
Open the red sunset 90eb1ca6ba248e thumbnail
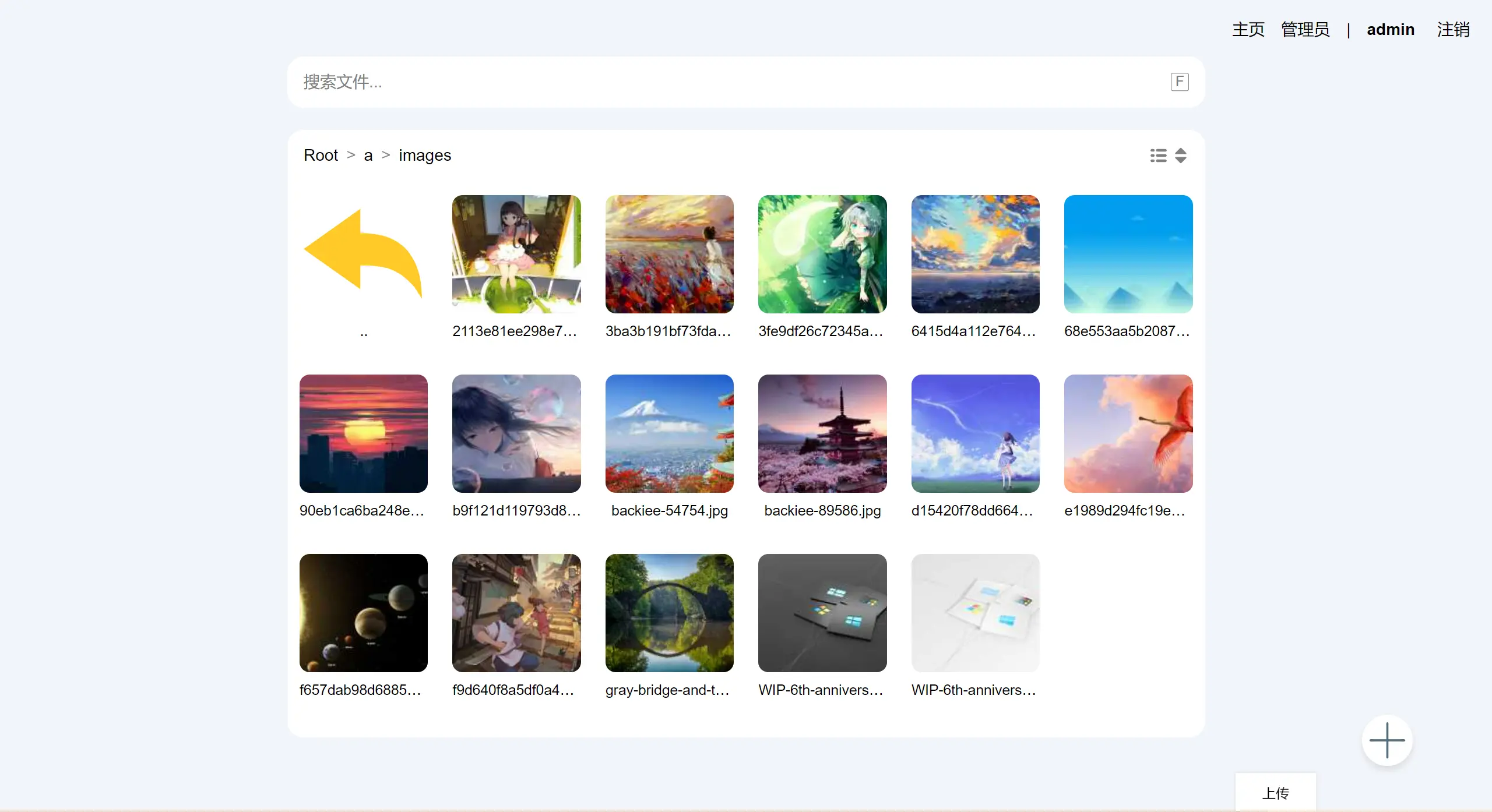click(363, 433)
